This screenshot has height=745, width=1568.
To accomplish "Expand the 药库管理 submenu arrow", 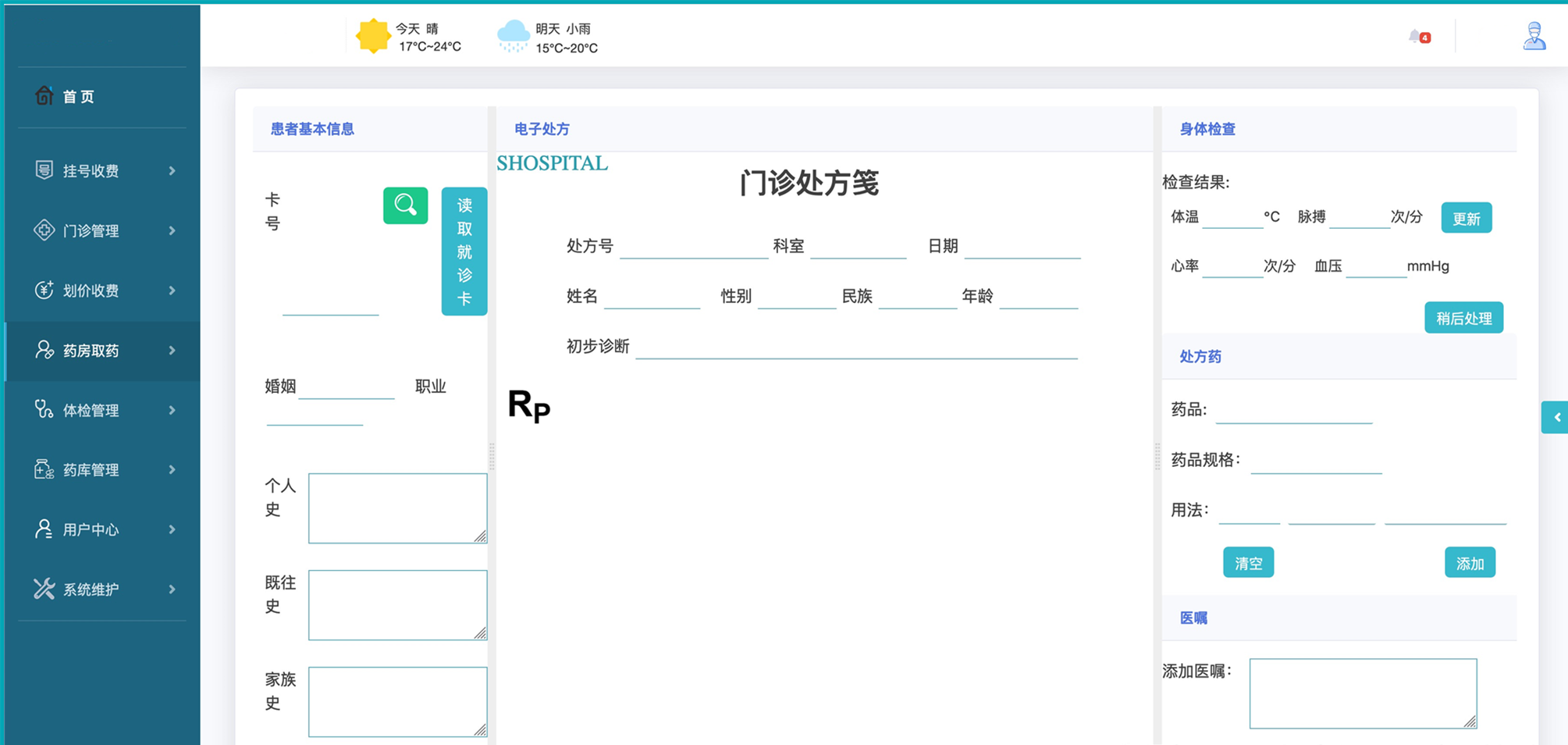I will [172, 469].
